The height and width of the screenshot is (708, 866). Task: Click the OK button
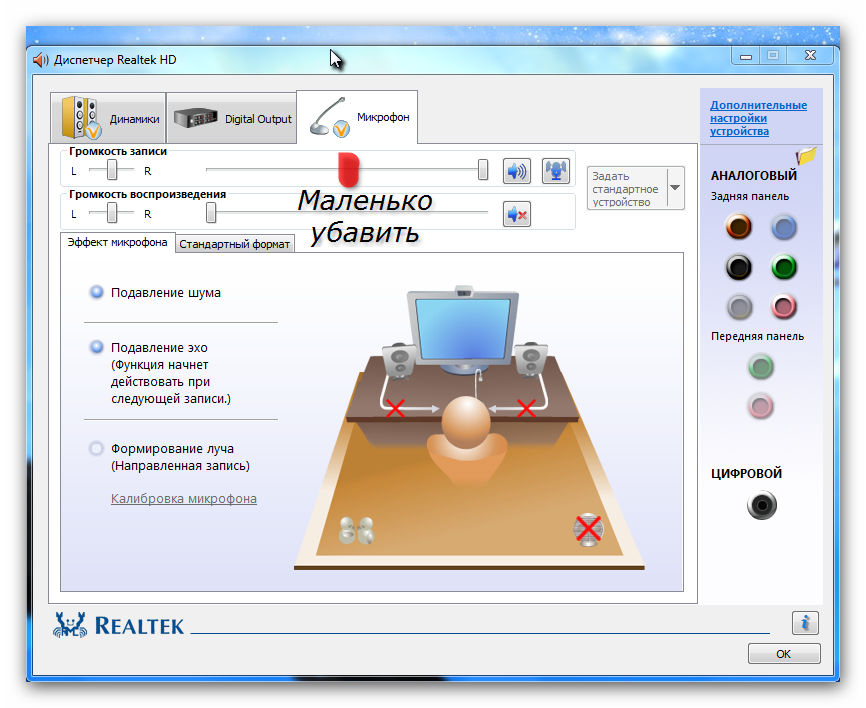[x=784, y=654]
